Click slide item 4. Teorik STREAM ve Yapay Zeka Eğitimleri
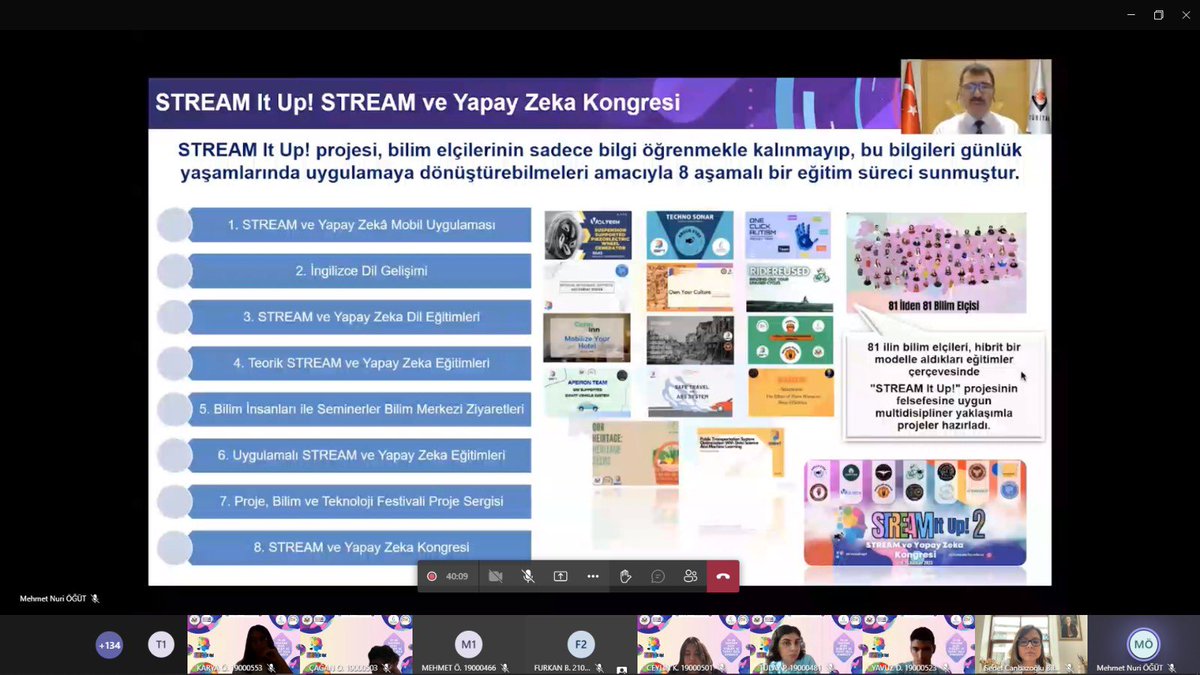Viewport: 1200px width, 675px height. [x=361, y=363]
